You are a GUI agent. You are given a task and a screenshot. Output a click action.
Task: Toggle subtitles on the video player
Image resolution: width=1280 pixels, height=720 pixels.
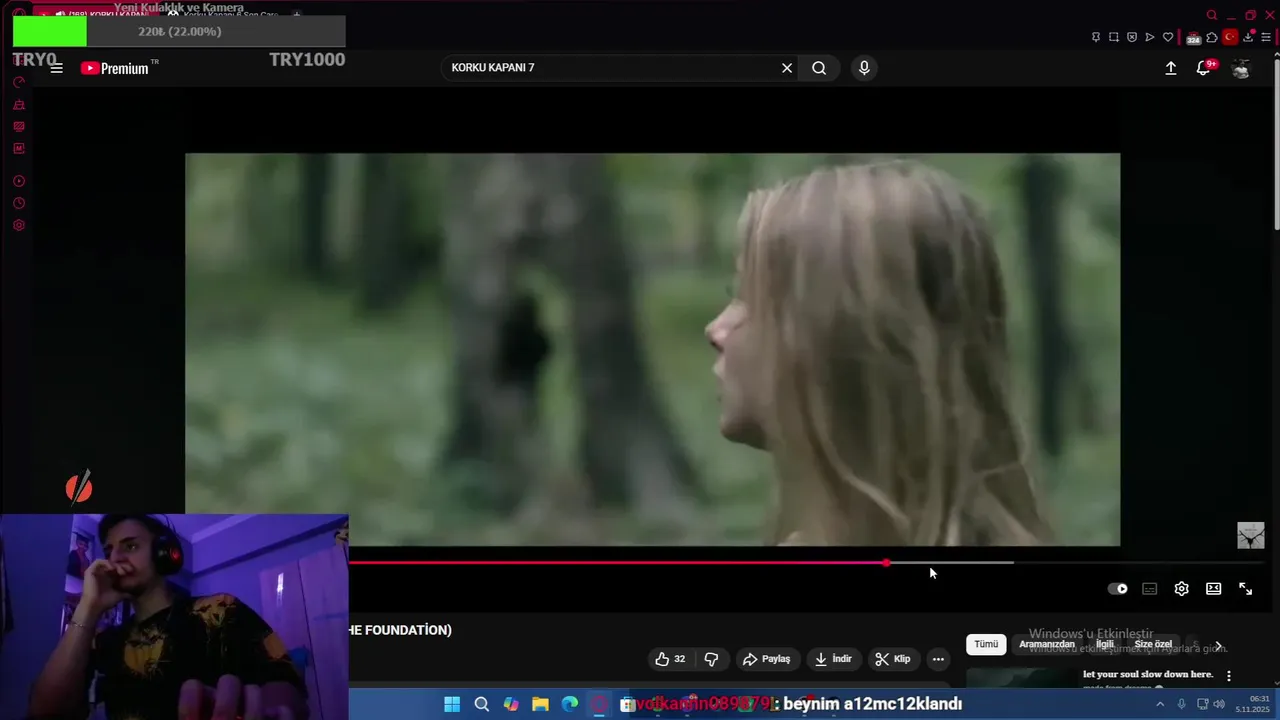pyautogui.click(x=1150, y=589)
